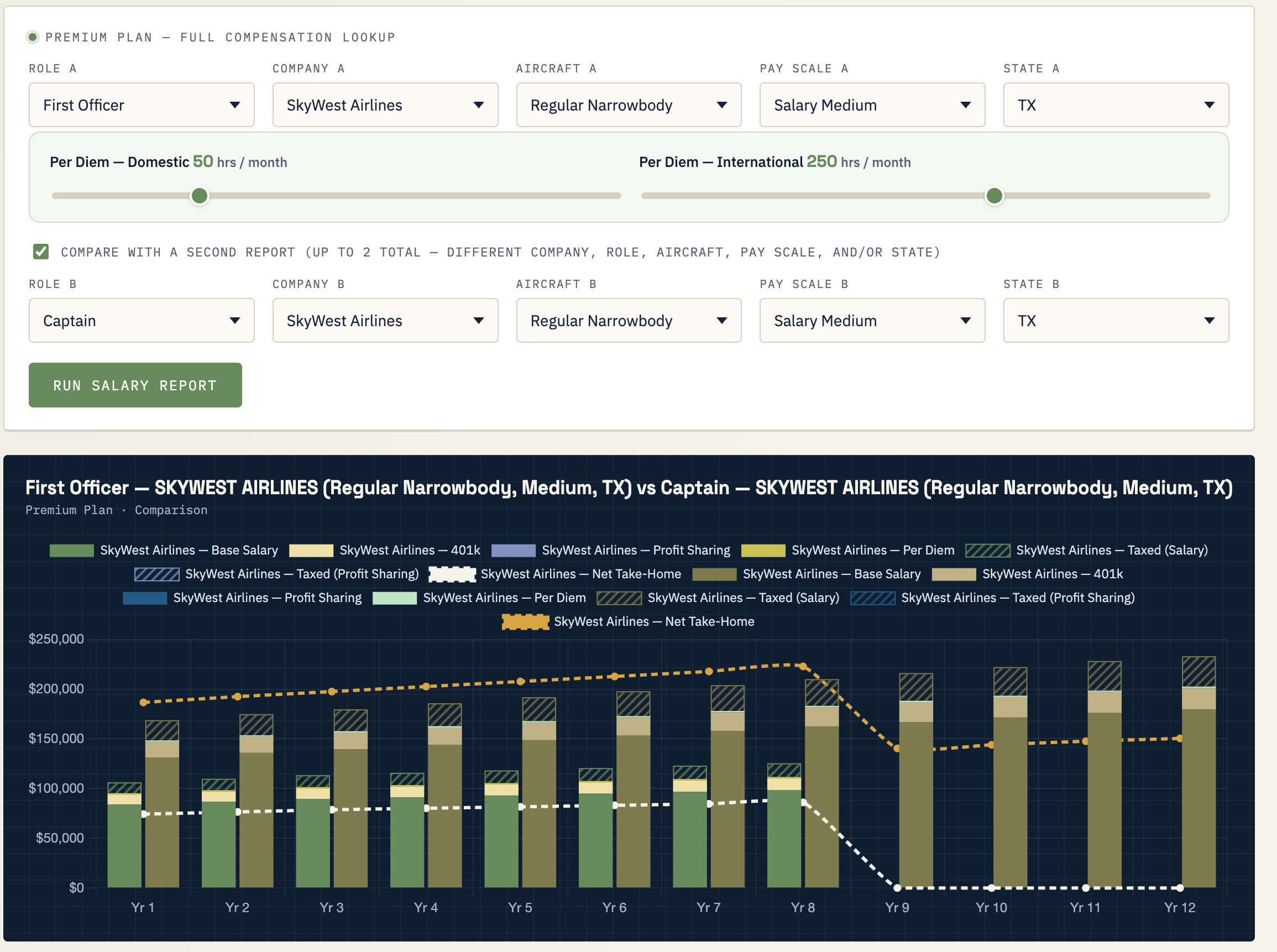Toggle the periwinkle hatched Taxed (Profit Sharing) swatch
The width and height of the screenshot is (1277, 952).
coord(157,574)
